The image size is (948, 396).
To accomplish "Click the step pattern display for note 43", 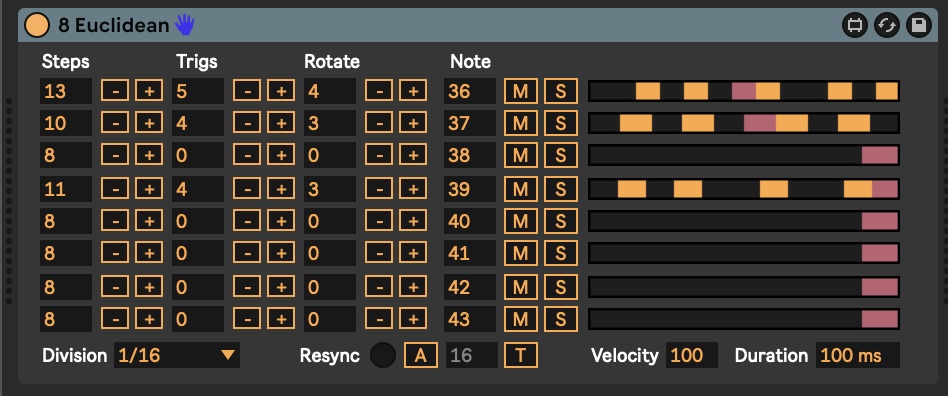I will pyautogui.click(x=744, y=318).
